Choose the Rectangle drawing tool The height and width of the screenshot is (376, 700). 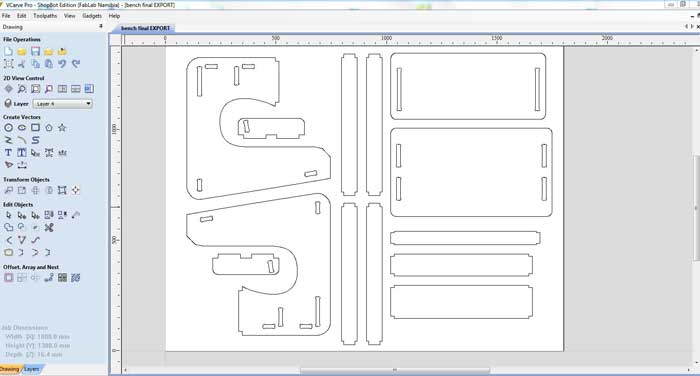[35, 128]
